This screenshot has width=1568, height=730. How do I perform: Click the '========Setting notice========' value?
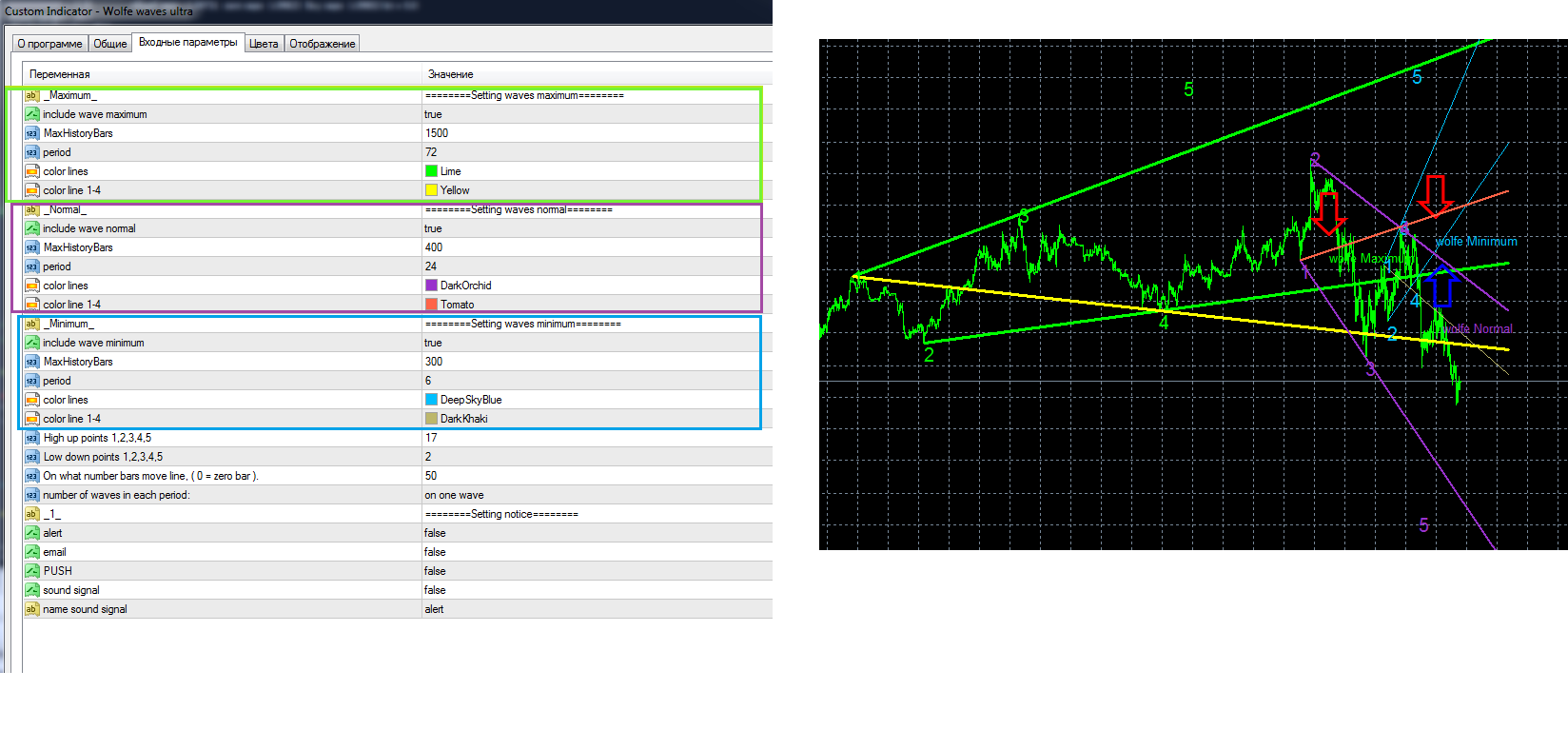[501, 514]
